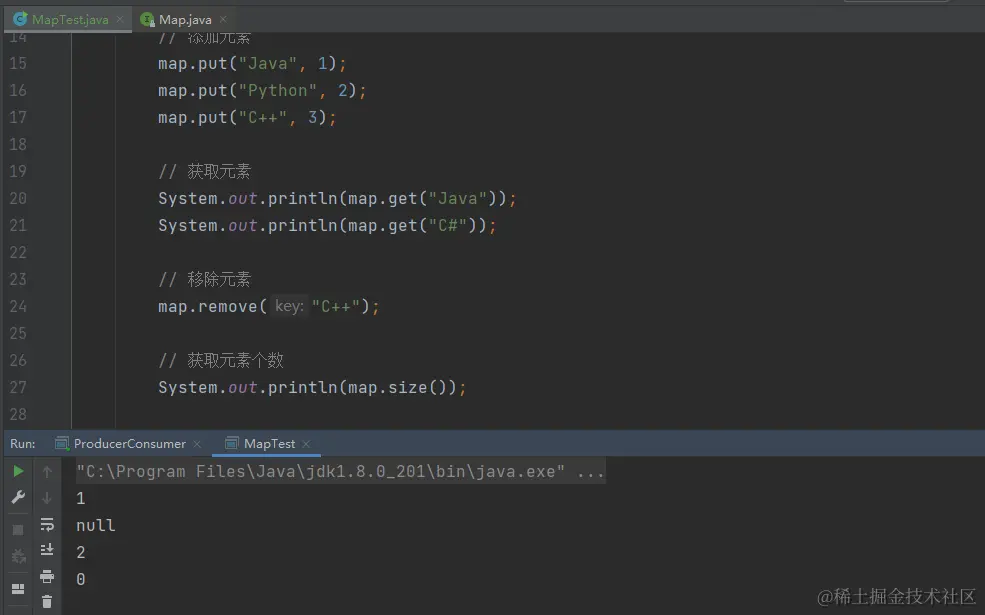Click the MapTest.java class file icon
This screenshot has height=615, width=985.
20,19
